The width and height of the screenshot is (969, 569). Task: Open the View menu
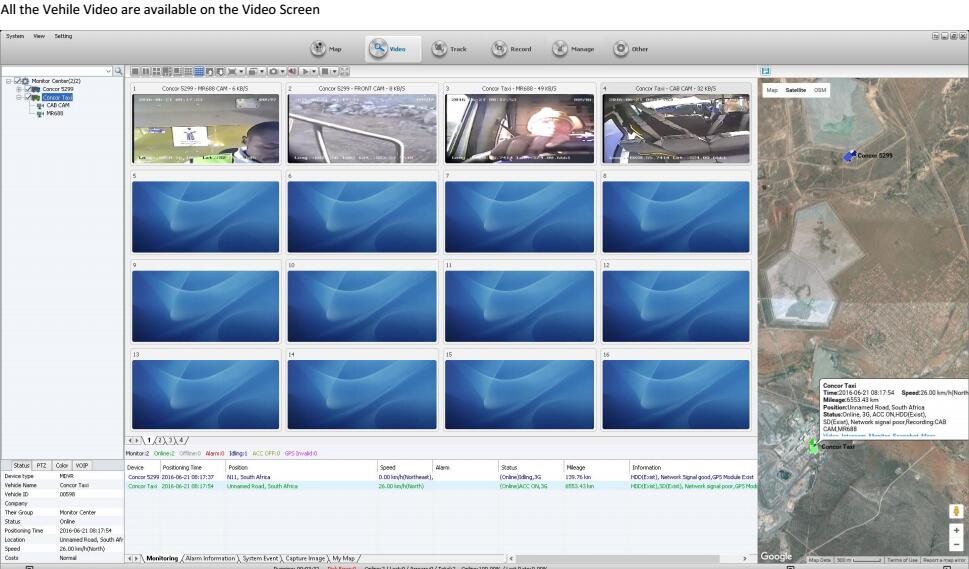coord(39,36)
